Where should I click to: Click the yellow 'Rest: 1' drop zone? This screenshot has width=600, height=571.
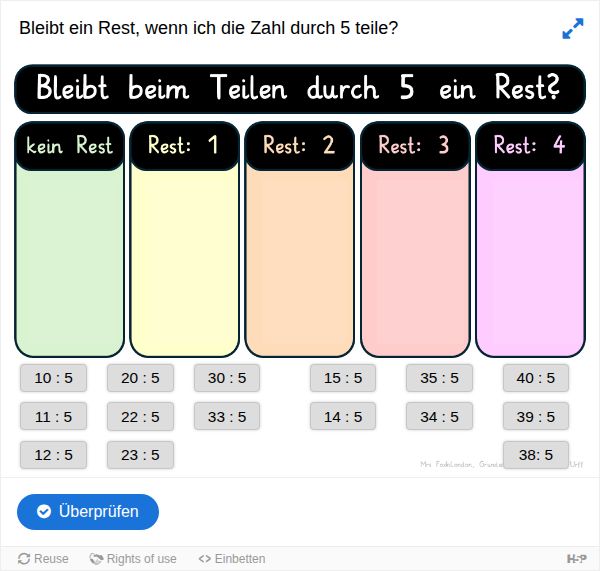pos(185,240)
